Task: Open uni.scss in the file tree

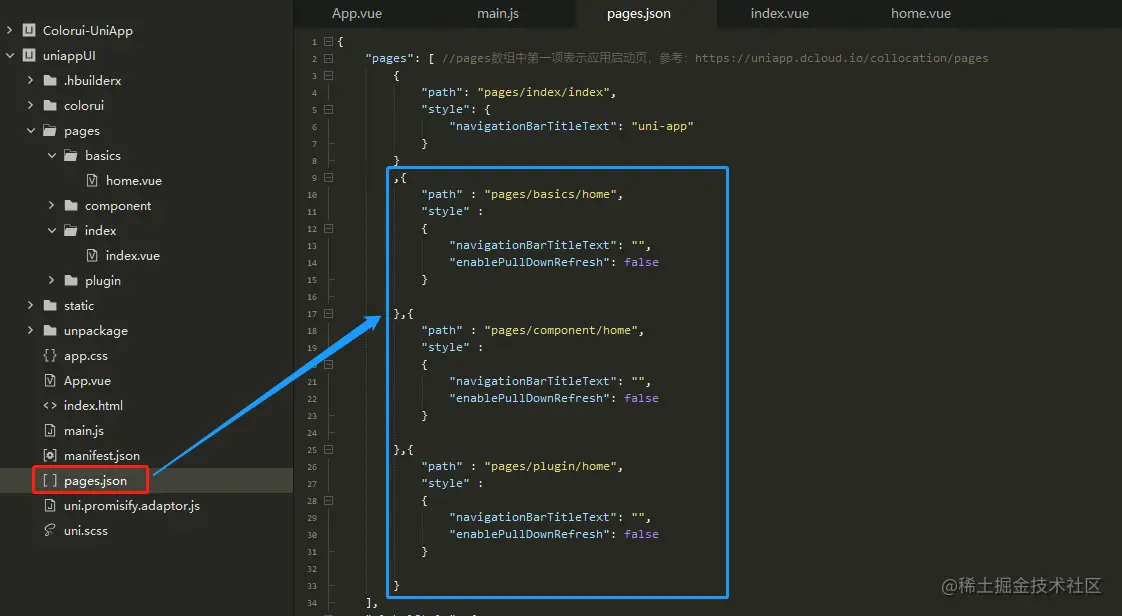Action: (86, 531)
